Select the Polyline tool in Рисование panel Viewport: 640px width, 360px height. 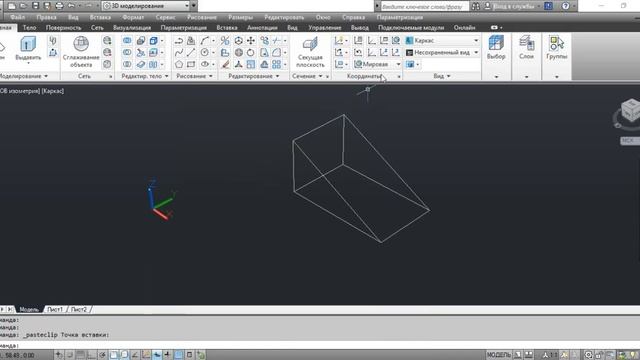tap(179, 40)
